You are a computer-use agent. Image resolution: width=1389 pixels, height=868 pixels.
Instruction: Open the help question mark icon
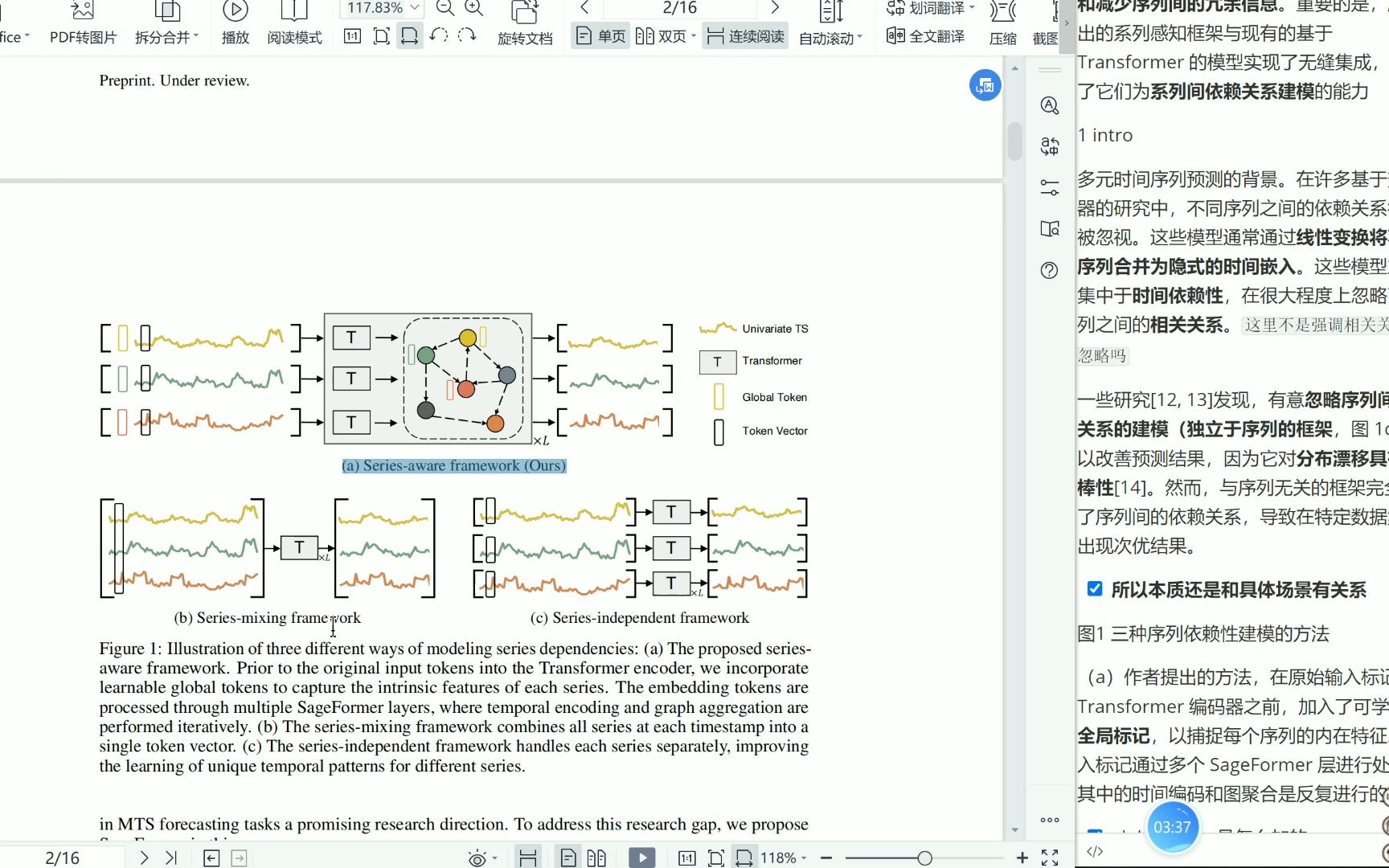point(1049,270)
